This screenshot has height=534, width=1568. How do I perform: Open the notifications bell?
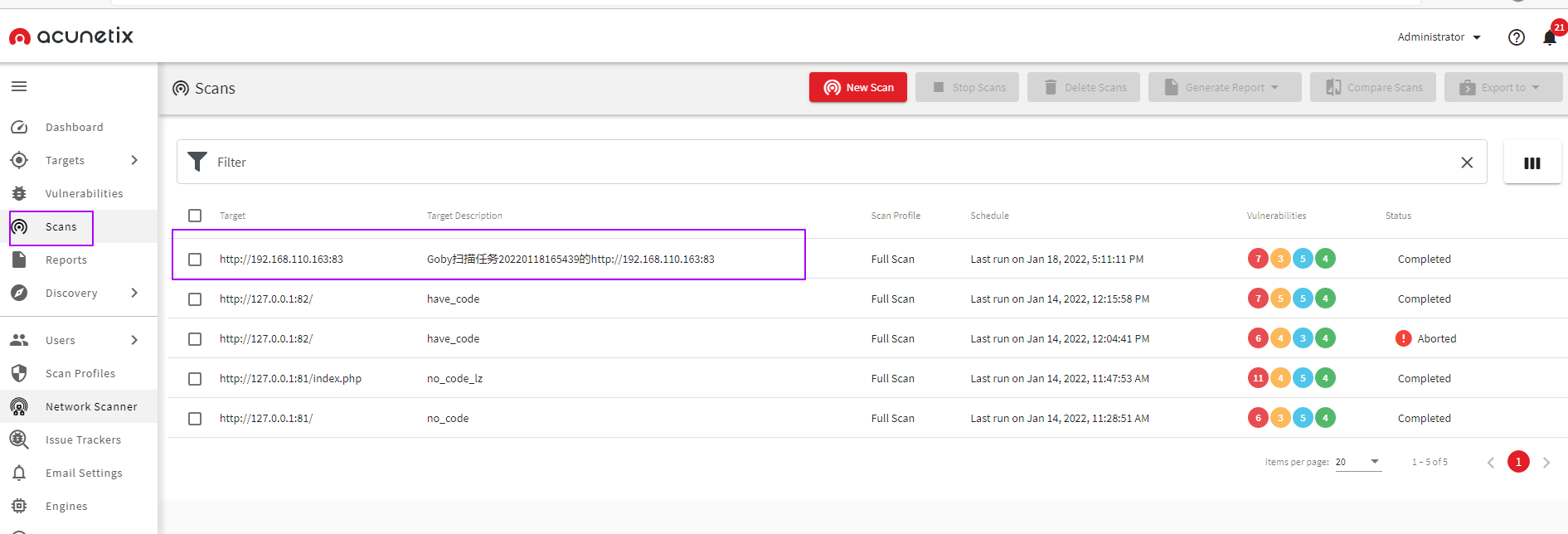click(1550, 37)
